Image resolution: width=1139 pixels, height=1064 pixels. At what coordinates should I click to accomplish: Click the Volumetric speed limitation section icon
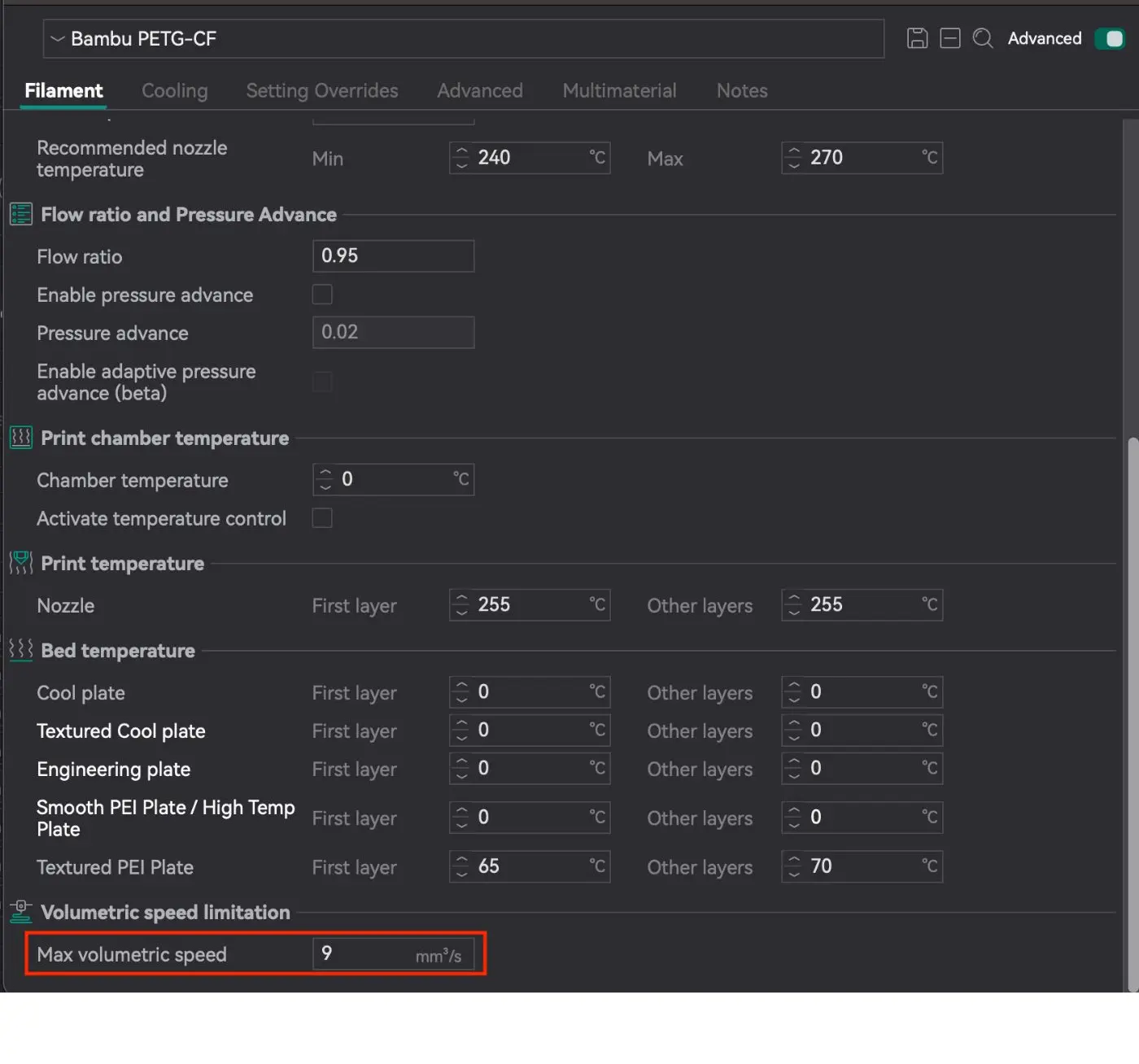pyautogui.click(x=20, y=912)
